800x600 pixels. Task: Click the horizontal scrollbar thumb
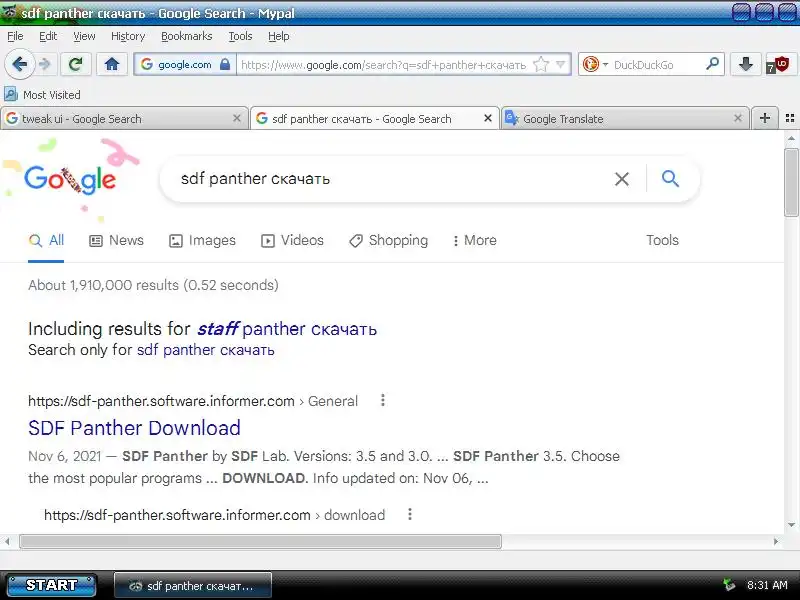[x=260, y=541]
